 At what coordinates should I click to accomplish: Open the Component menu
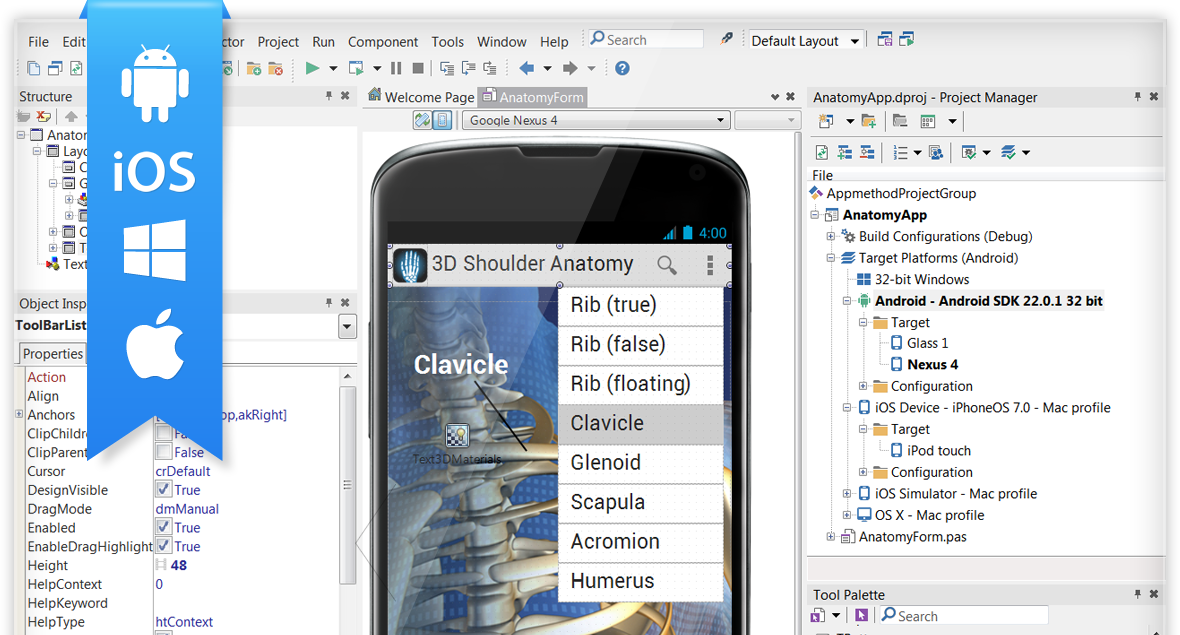pos(382,41)
